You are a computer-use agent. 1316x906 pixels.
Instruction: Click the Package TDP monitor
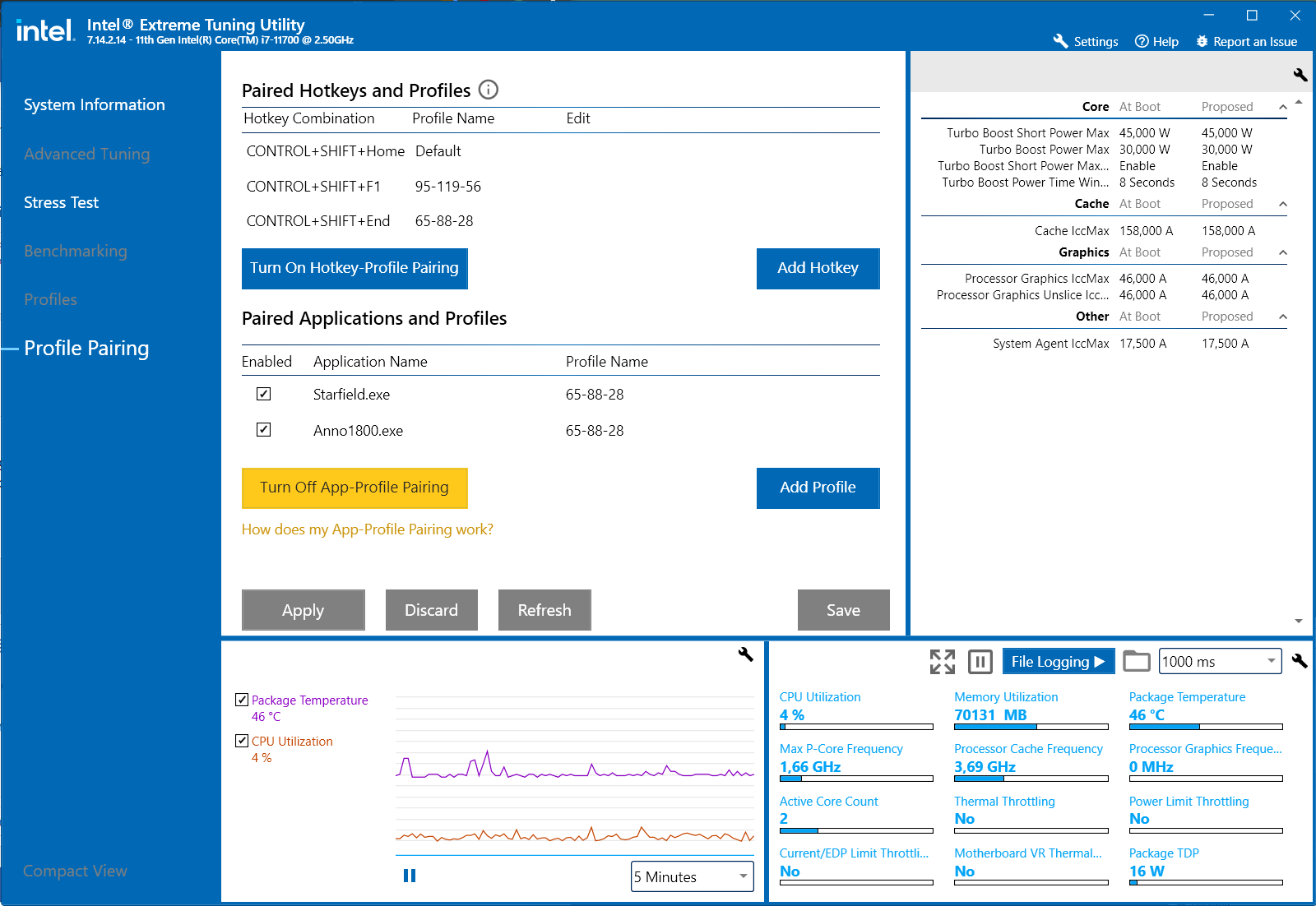(x=1206, y=866)
